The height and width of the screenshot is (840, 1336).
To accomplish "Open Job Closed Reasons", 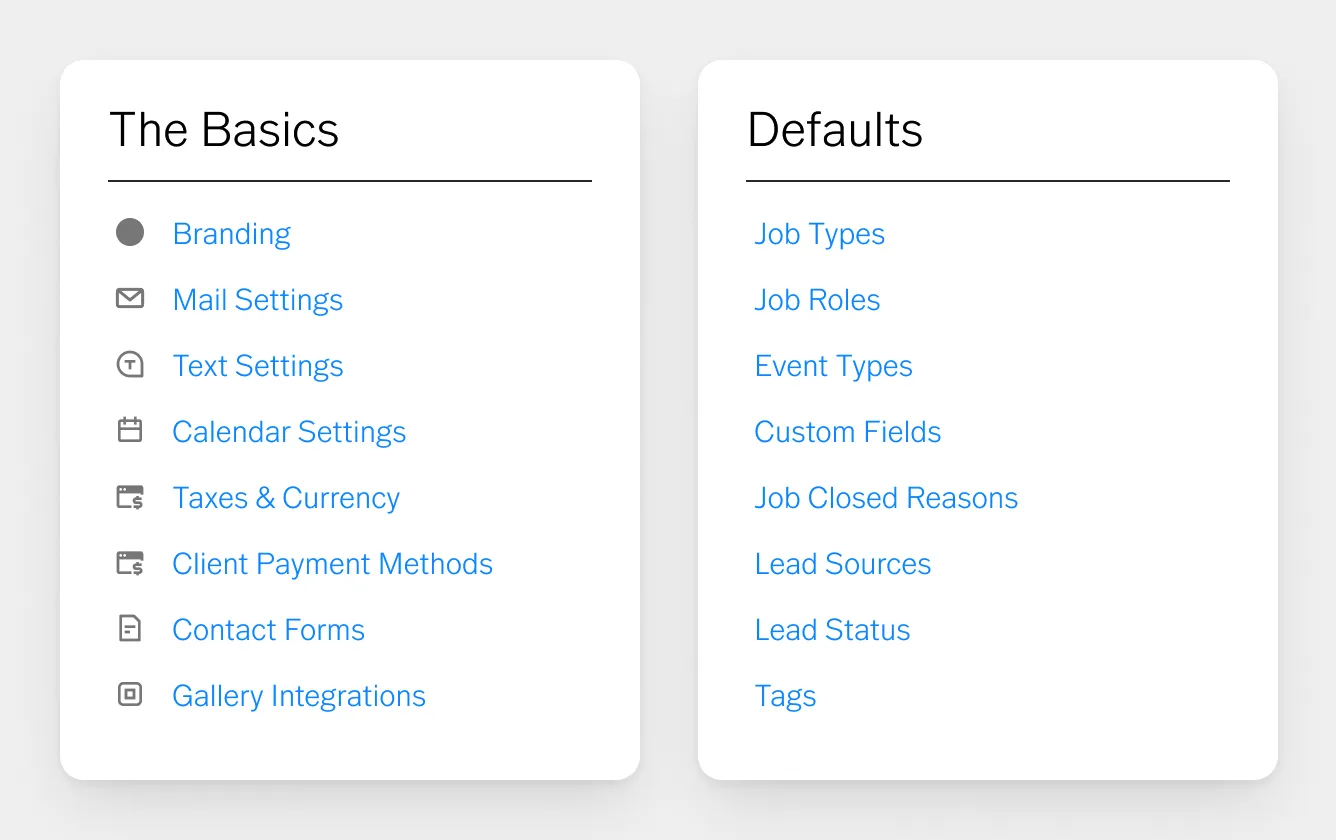I will (x=886, y=498).
